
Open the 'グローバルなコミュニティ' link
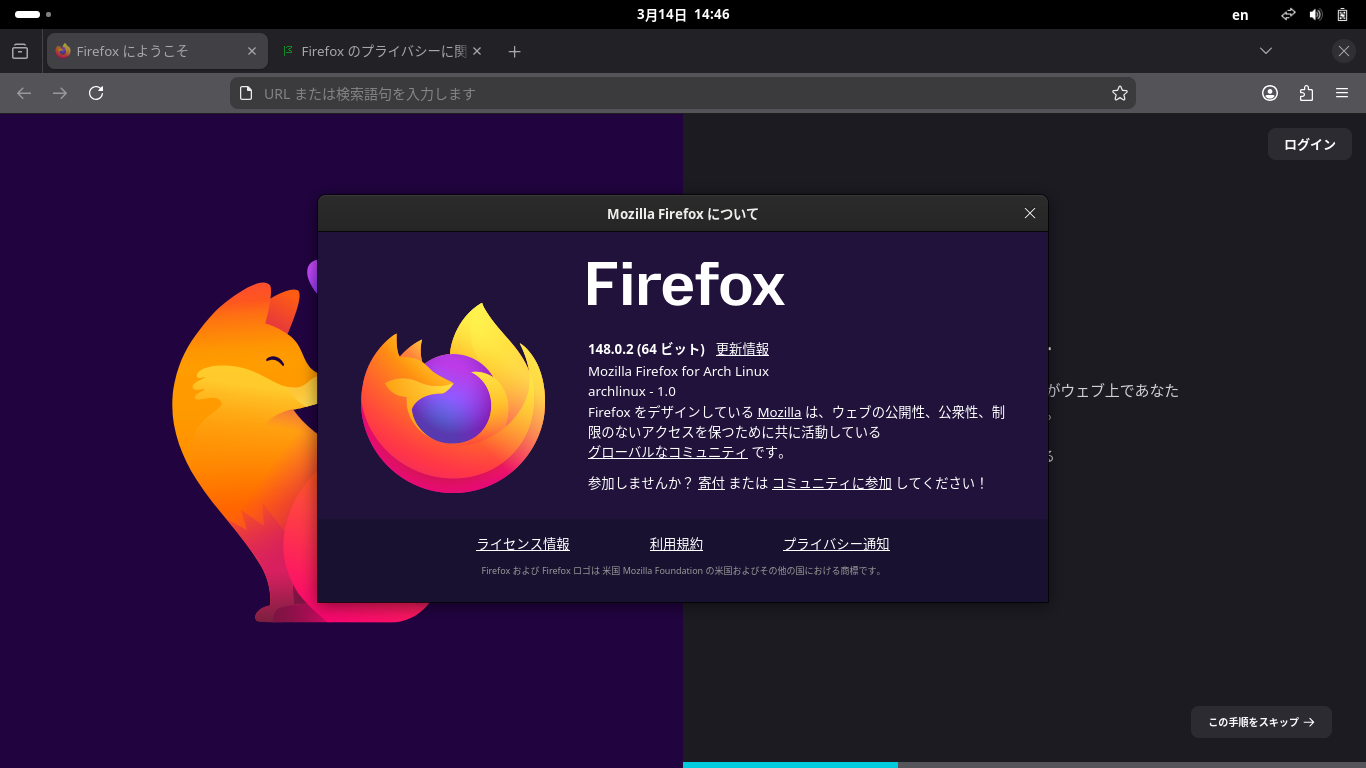click(x=667, y=452)
